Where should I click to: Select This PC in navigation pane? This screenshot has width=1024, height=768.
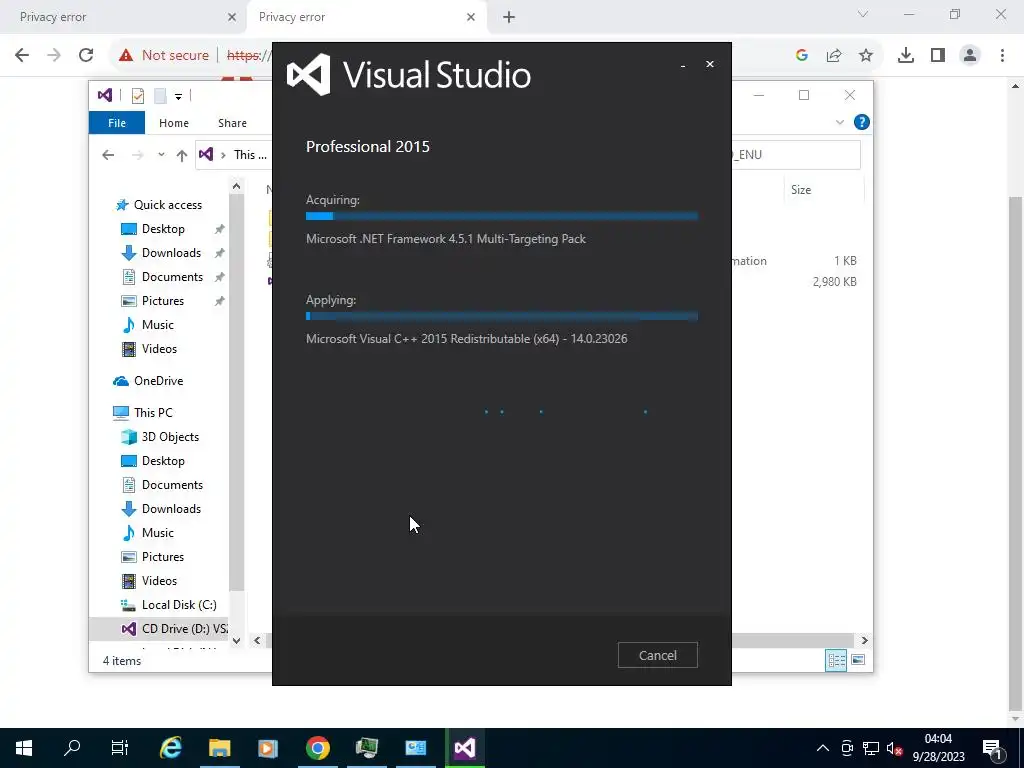tap(153, 413)
